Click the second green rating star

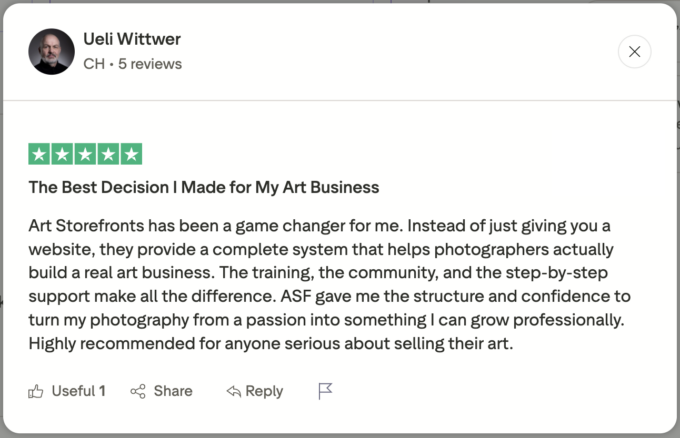pos(62,154)
